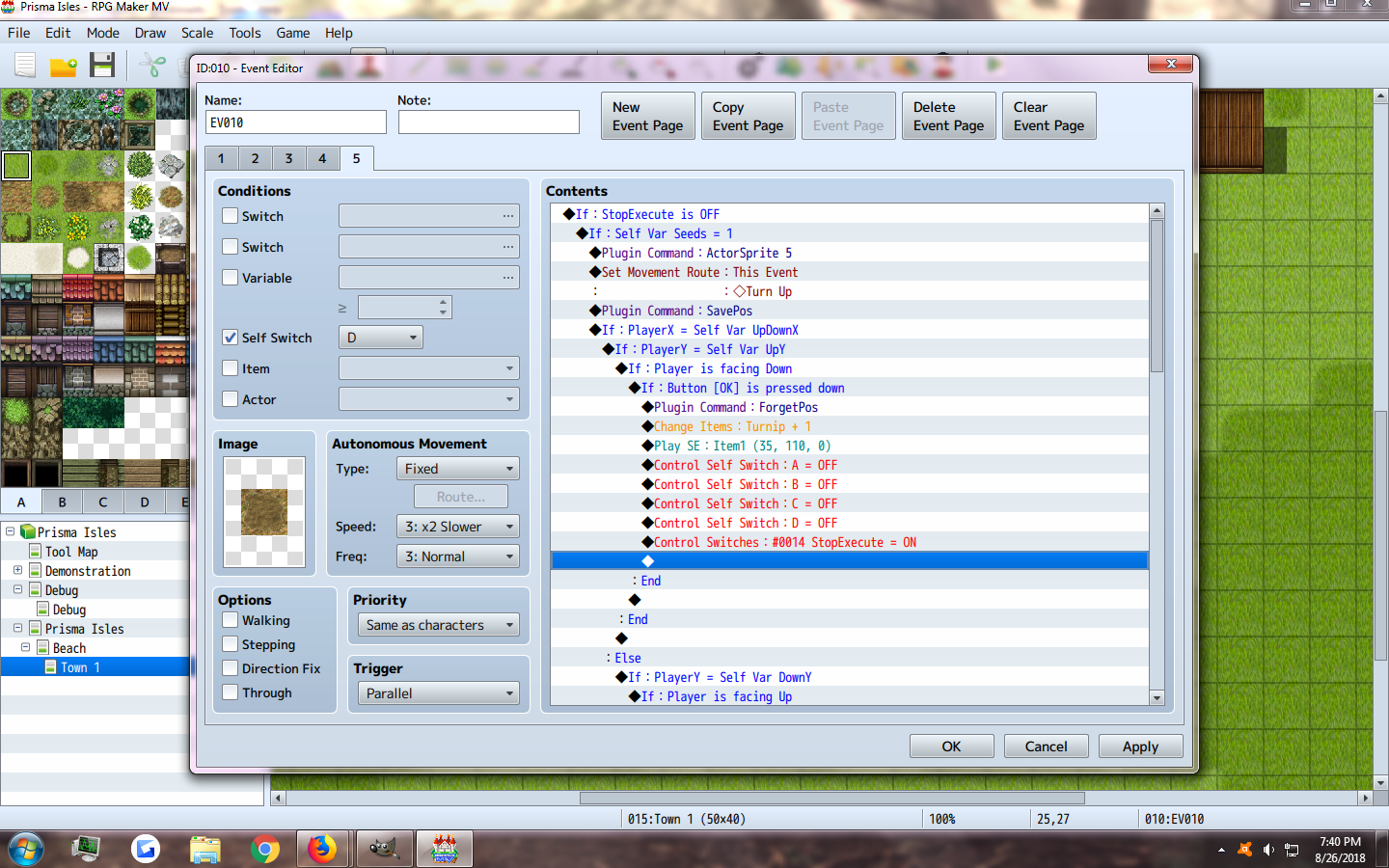Click New Event Page button
The height and width of the screenshot is (868, 1389).
click(648, 116)
